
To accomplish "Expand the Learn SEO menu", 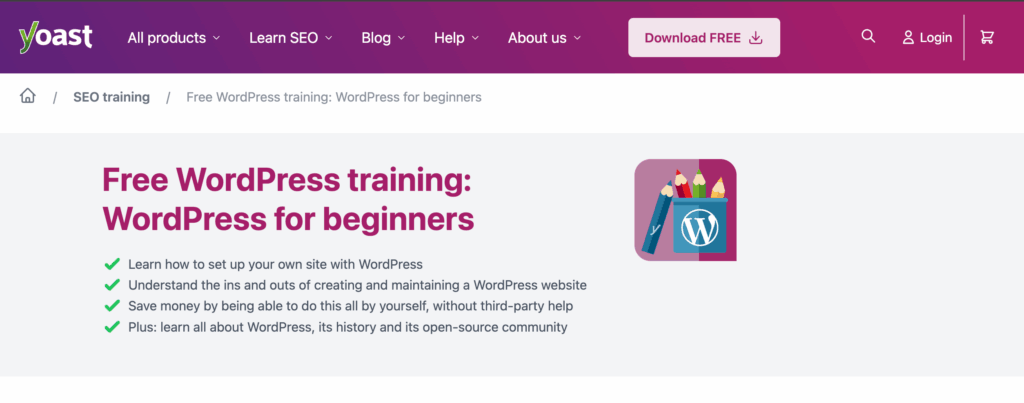I will [x=291, y=38].
